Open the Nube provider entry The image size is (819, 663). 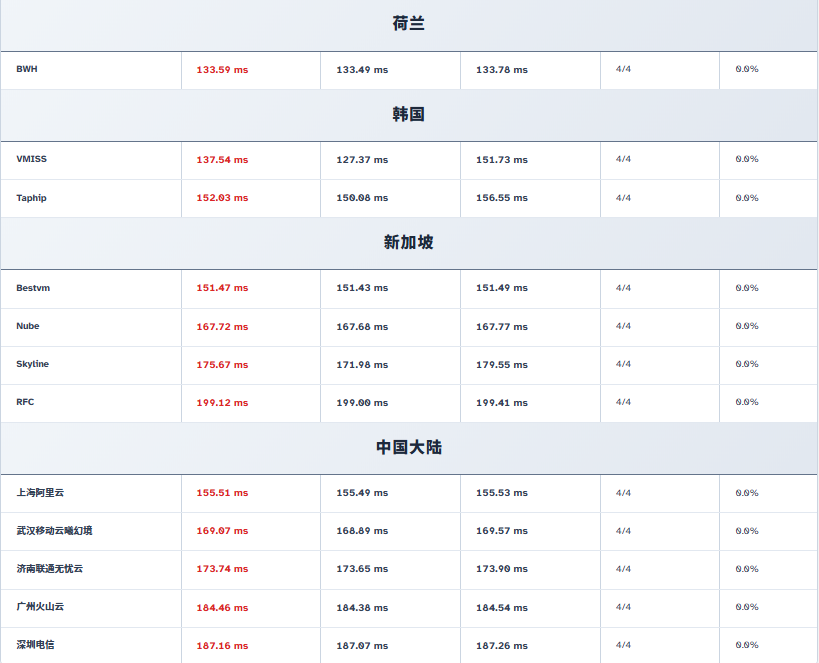(28, 326)
